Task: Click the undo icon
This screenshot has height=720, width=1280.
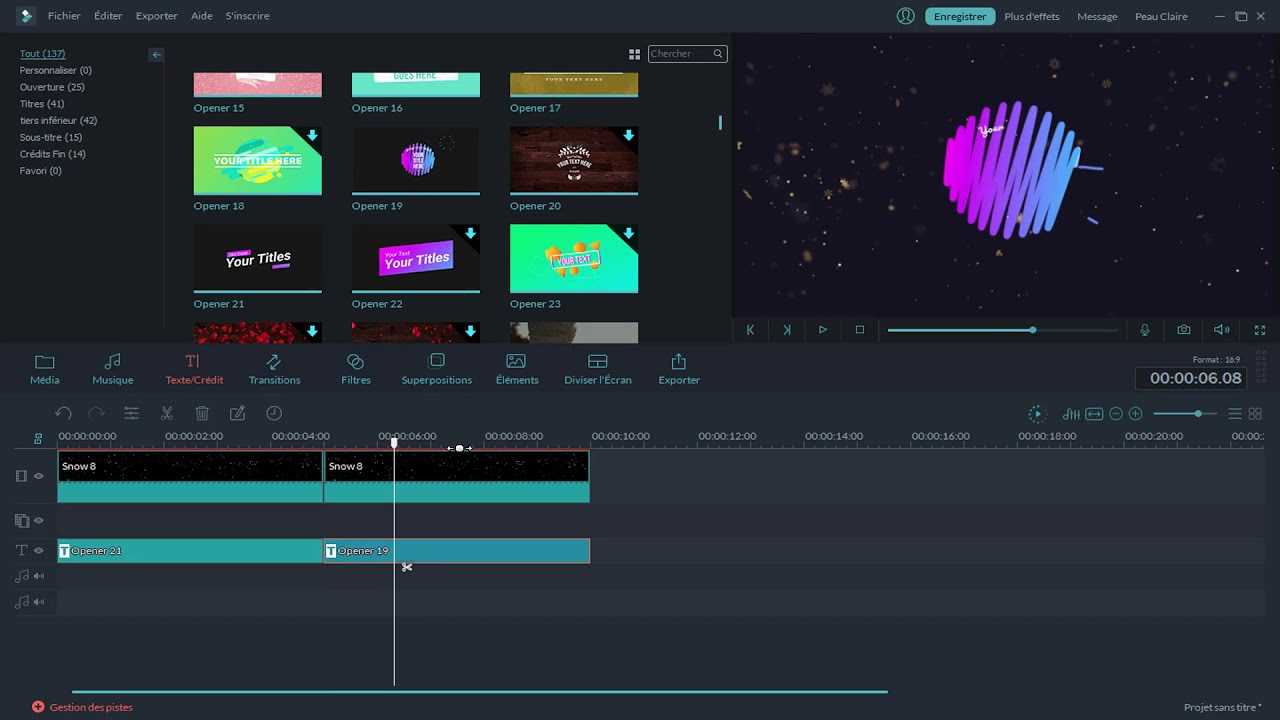Action: pyautogui.click(x=64, y=413)
